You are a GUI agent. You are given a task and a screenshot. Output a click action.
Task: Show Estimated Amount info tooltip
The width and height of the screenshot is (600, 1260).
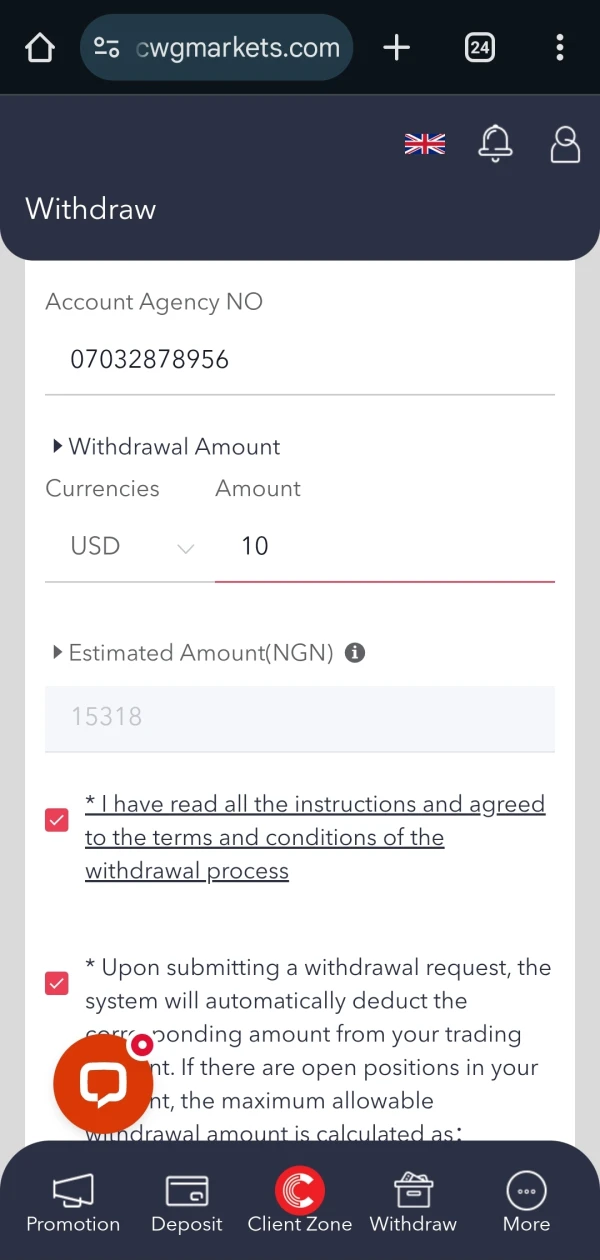(x=354, y=653)
